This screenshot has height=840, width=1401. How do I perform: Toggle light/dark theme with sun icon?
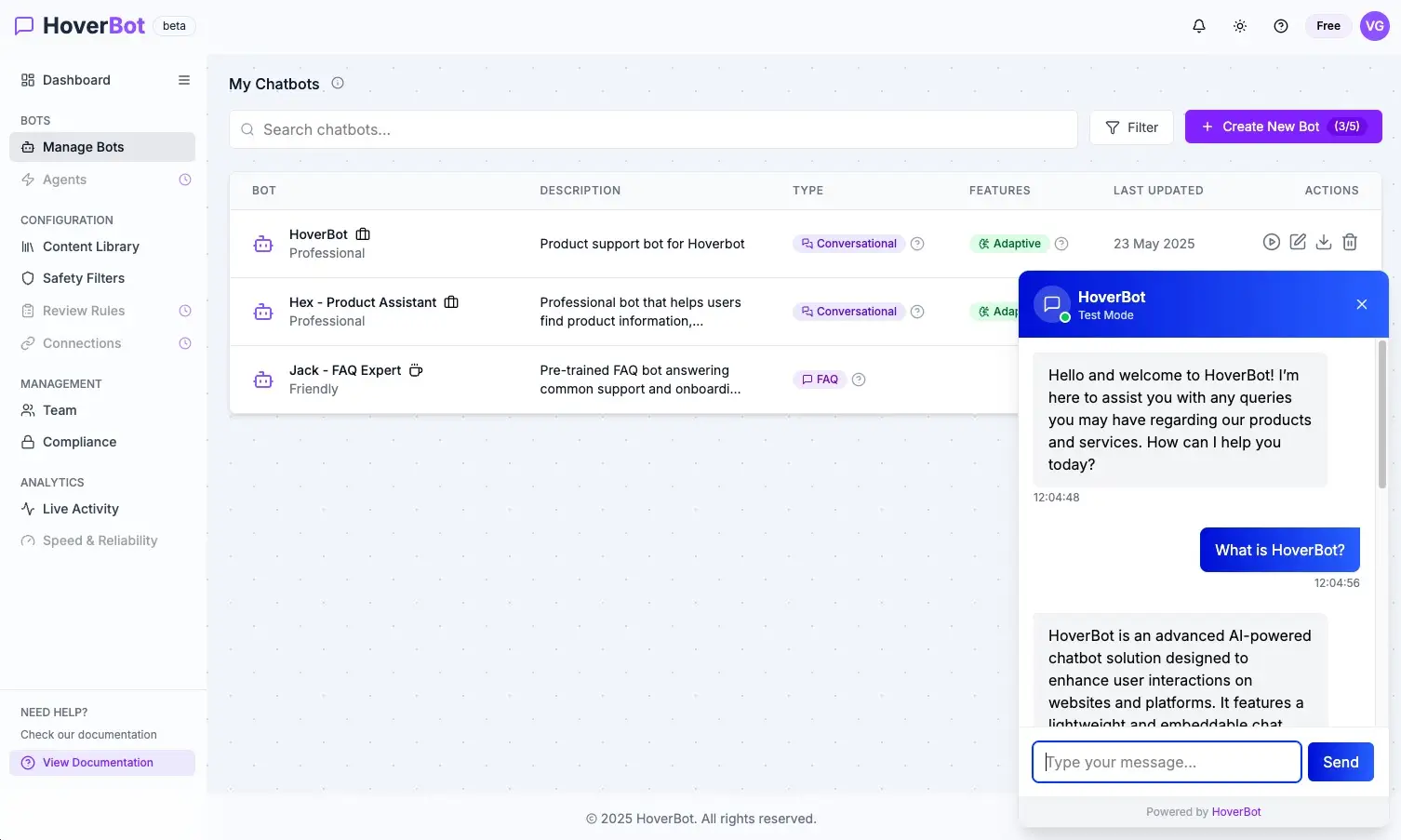[x=1239, y=25]
